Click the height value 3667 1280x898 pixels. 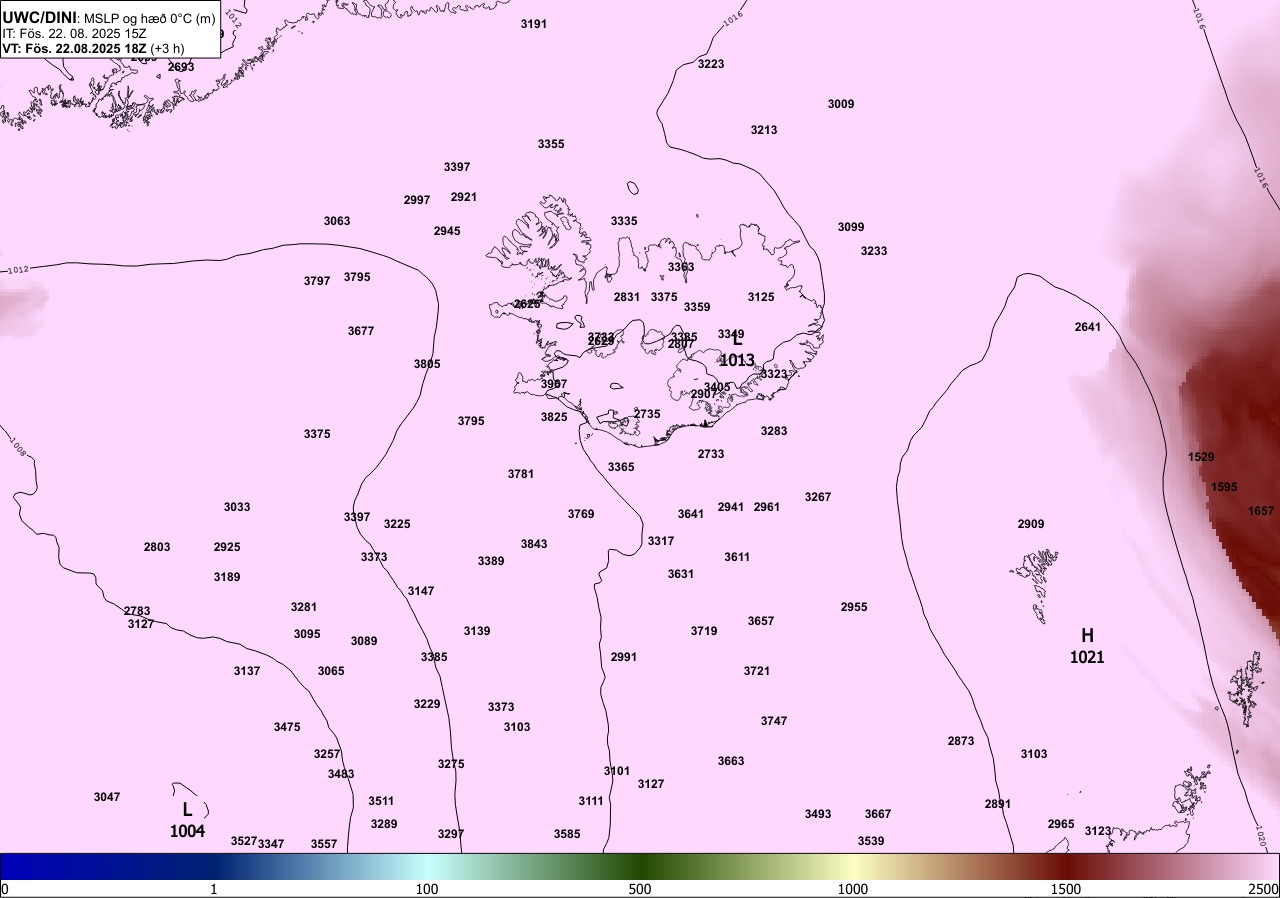point(878,814)
